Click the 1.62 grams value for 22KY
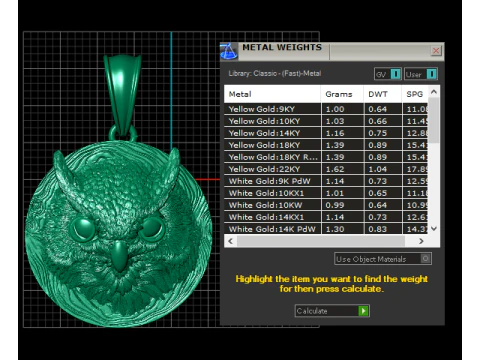 (x=335, y=169)
